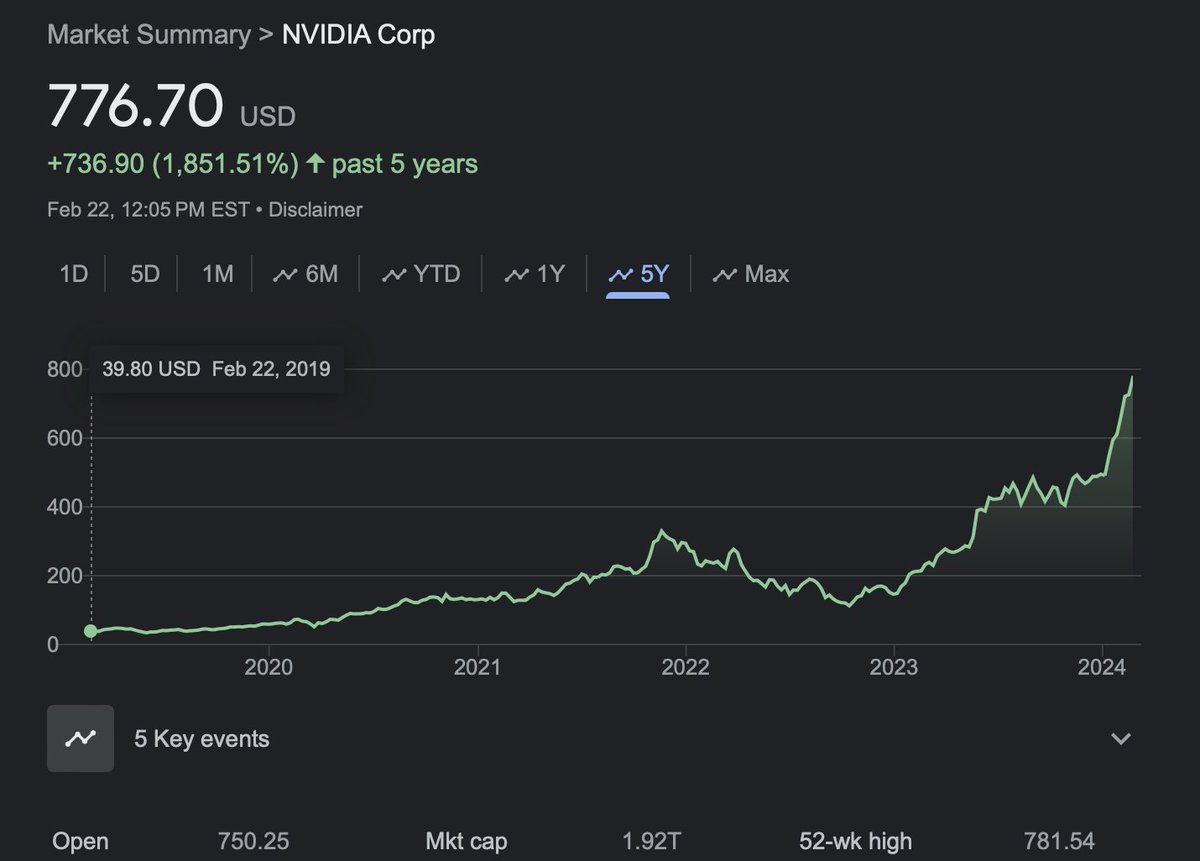Image resolution: width=1200 pixels, height=861 pixels.
Task: Click the 52-wk high label
Action: [x=855, y=842]
